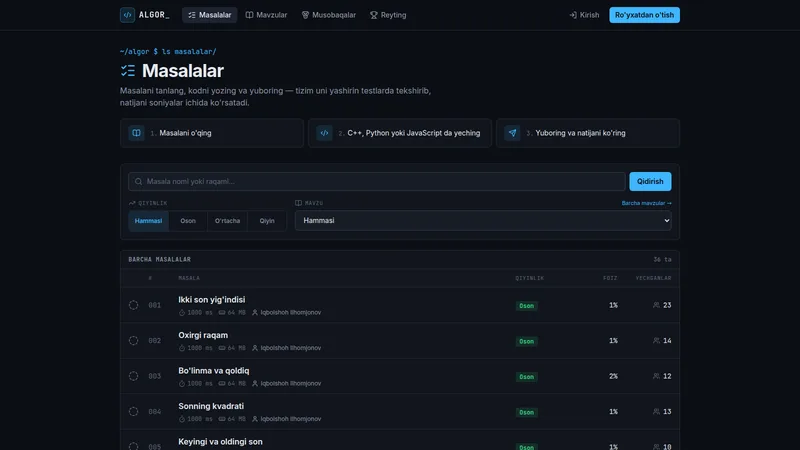Image resolution: width=800 pixels, height=450 pixels.
Task: Click the search magnifier icon
Action: pos(138,181)
